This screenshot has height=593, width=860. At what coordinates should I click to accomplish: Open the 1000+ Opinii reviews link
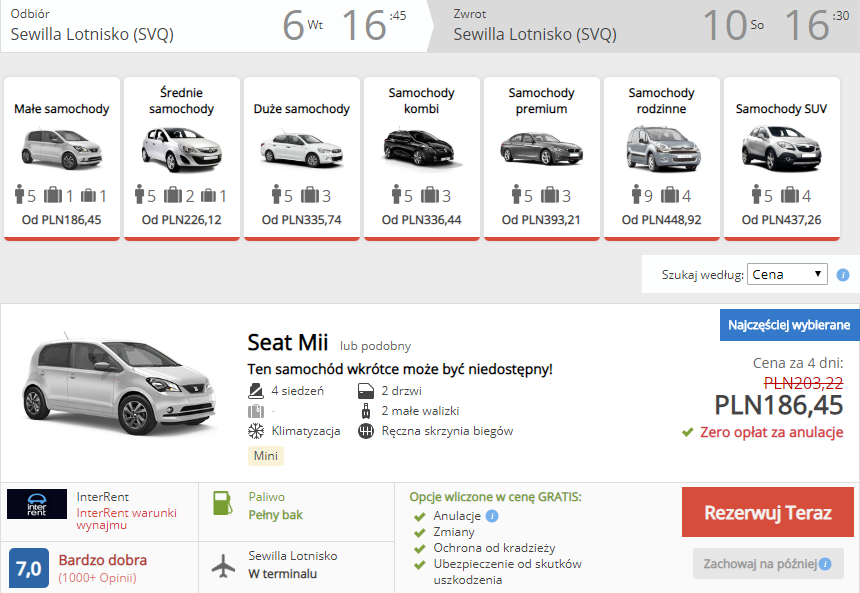pyautogui.click(x=98, y=578)
